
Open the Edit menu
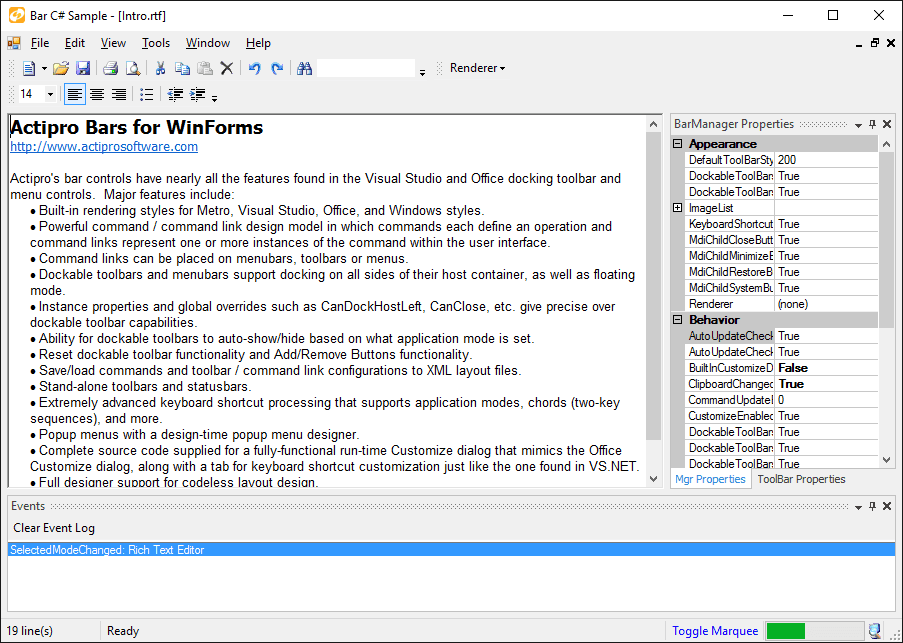(x=75, y=43)
